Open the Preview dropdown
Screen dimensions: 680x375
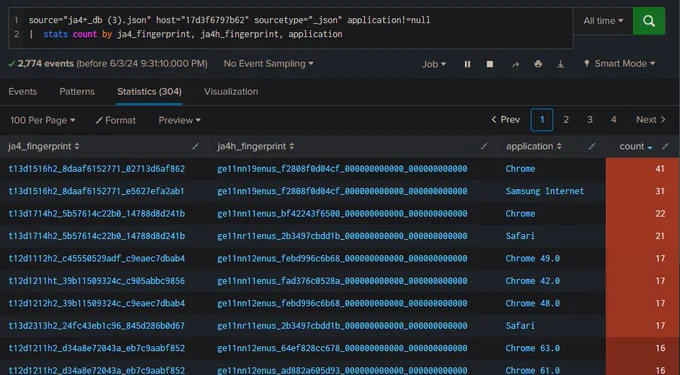(x=180, y=120)
